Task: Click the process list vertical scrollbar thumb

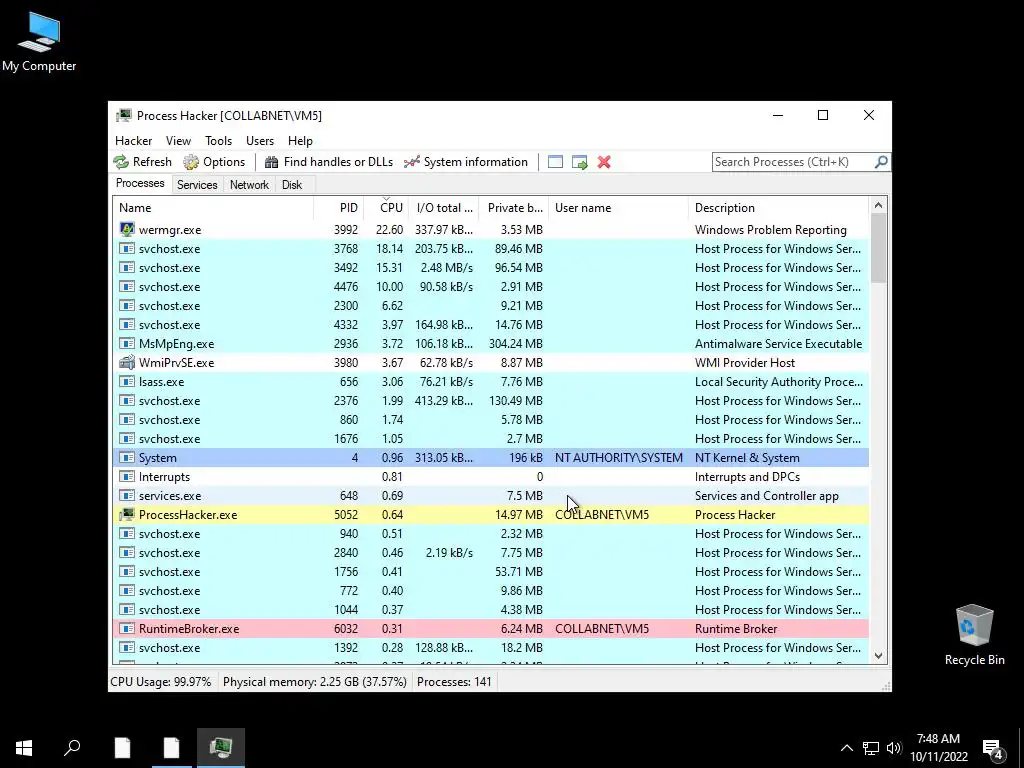Action: (x=878, y=249)
